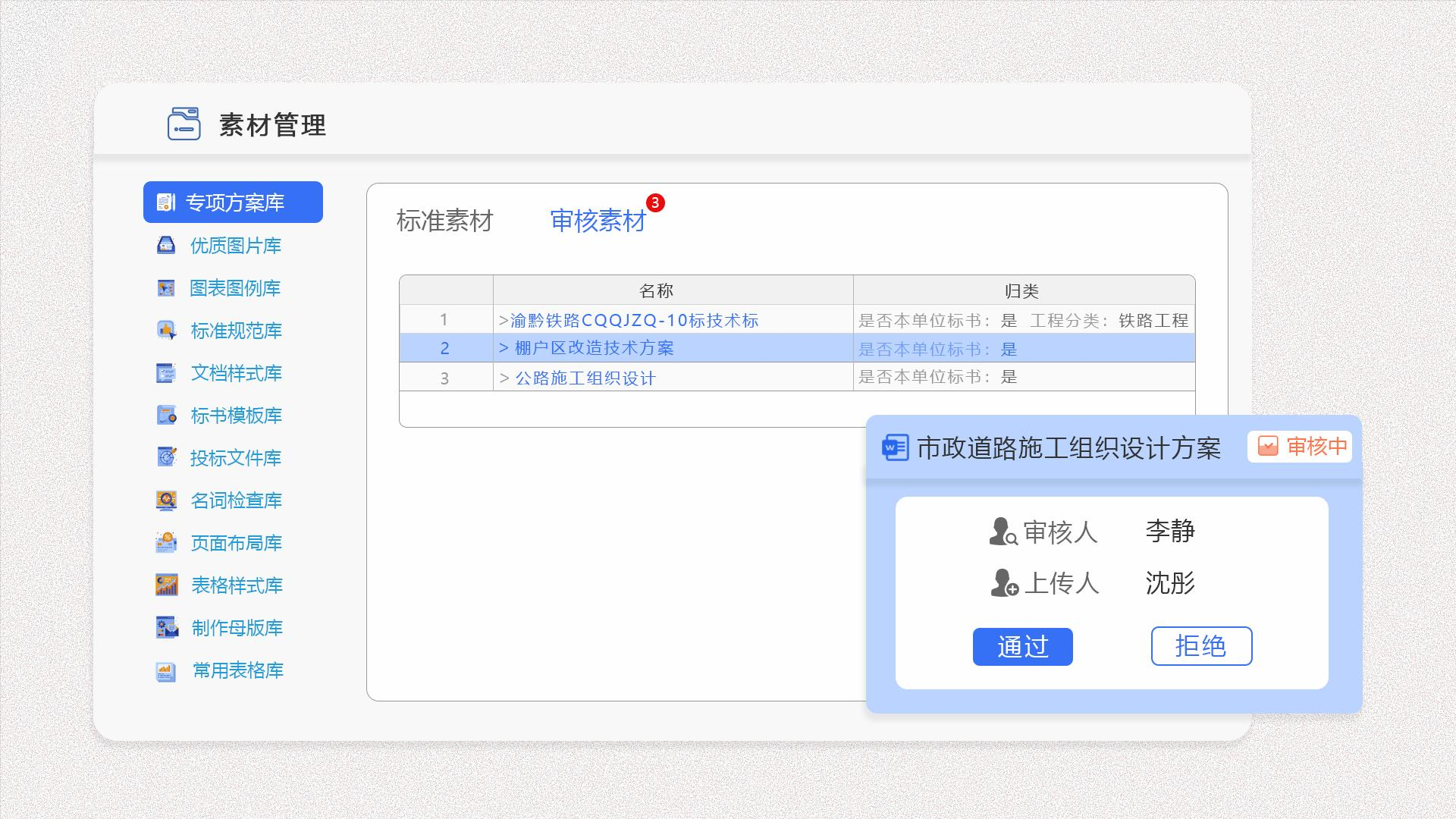
Task: Click the 审核中 status badge
Action: (x=1301, y=447)
